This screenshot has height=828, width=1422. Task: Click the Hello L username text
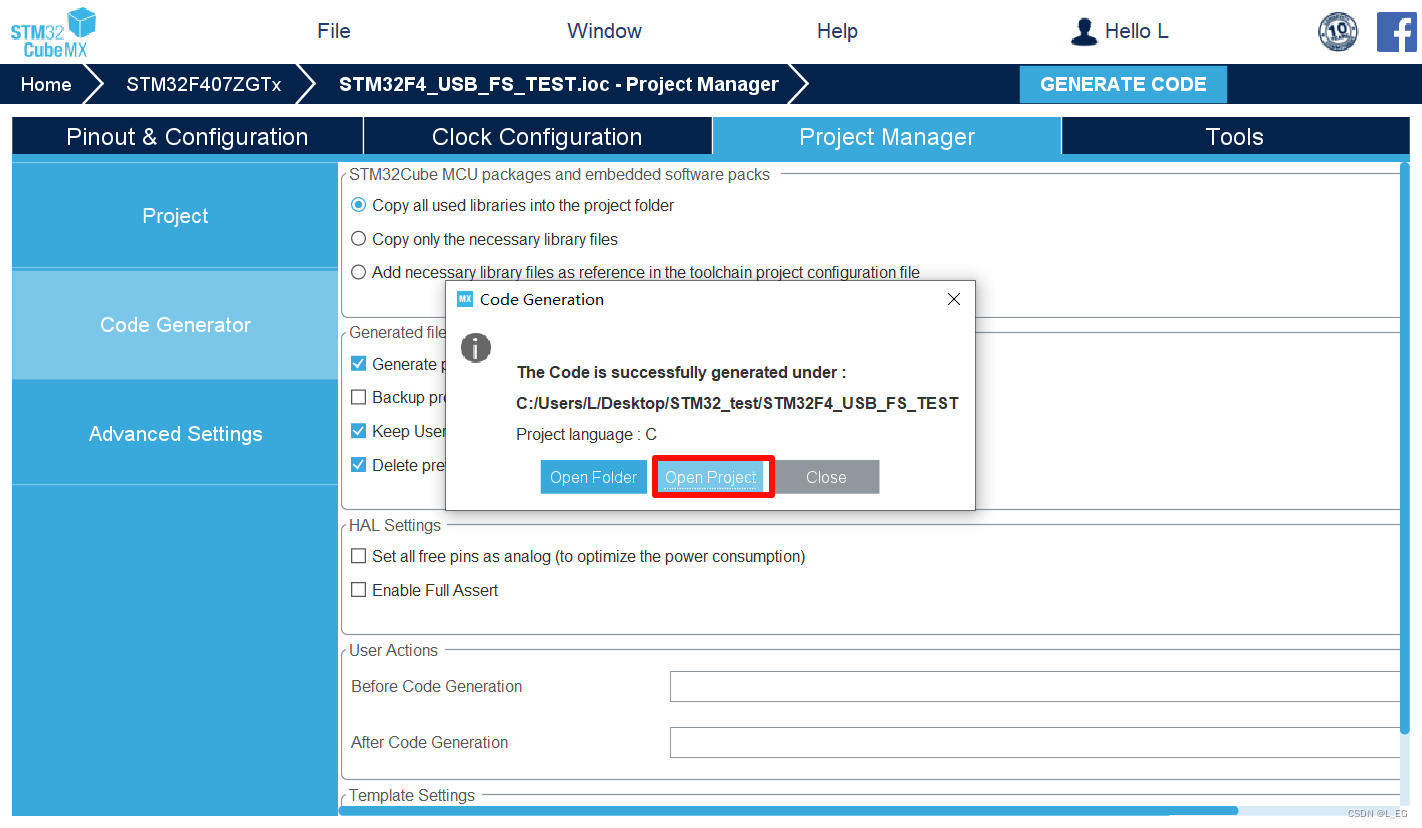click(x=1136, y=31)
